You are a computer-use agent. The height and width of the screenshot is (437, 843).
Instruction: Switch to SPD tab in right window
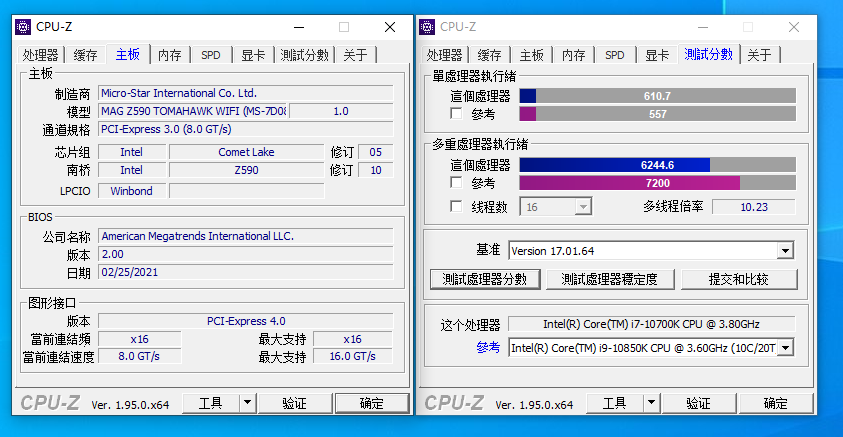point(615,55)
